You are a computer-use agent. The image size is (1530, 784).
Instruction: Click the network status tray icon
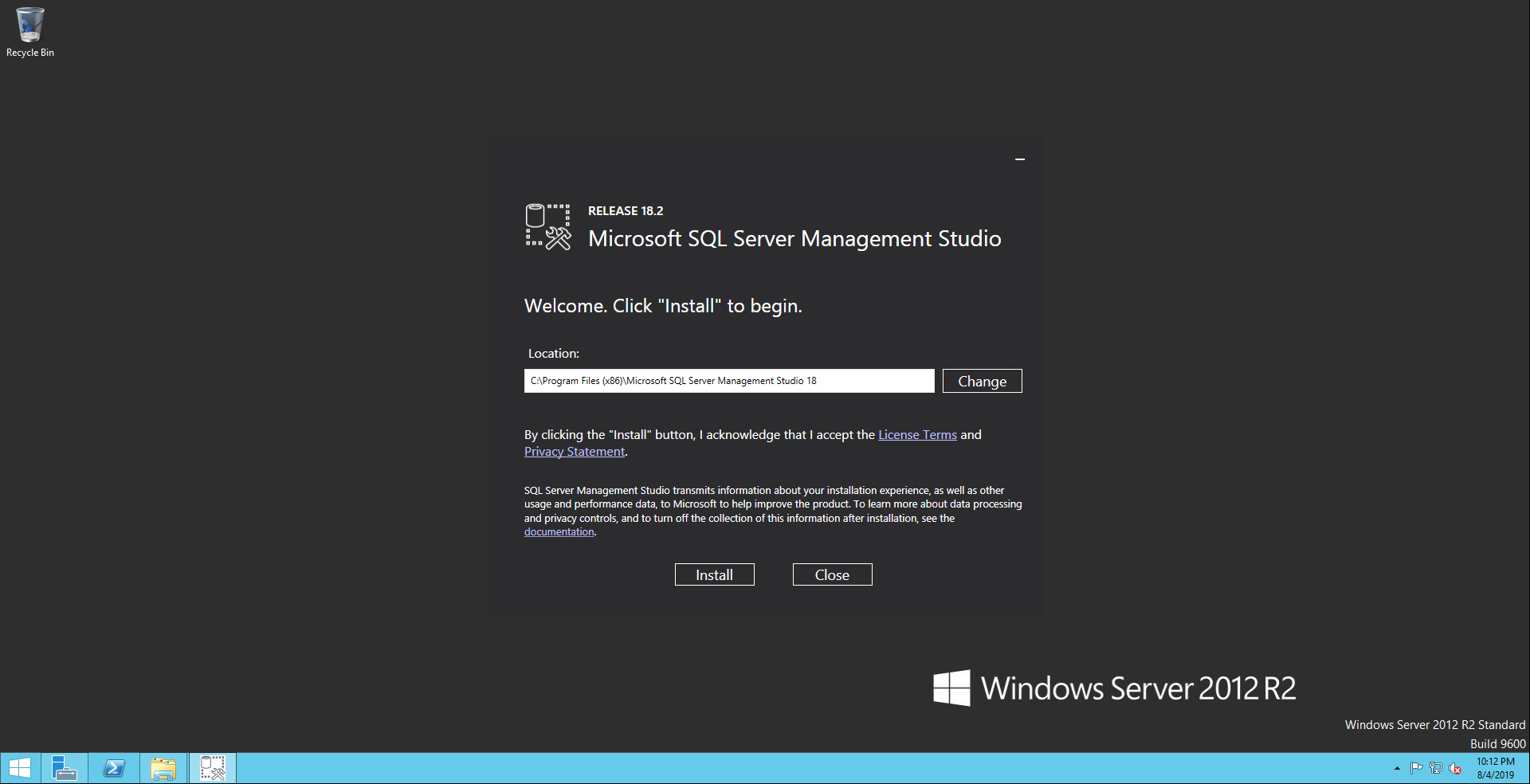click(x=1436, y=768)
